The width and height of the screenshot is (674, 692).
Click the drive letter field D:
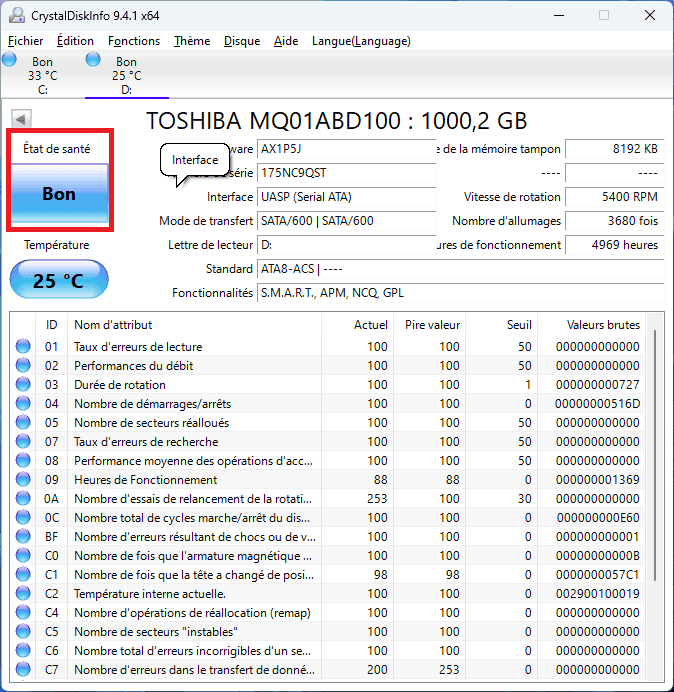pyautogui.click(x=346, y=244)
